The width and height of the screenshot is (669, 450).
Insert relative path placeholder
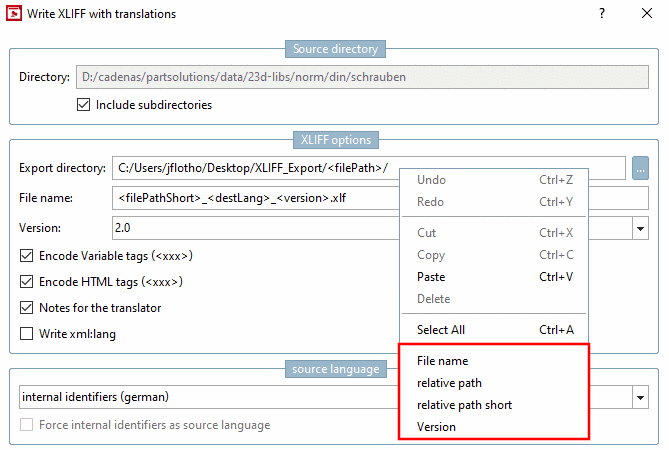pyautogui.click(x=449, y=383)
